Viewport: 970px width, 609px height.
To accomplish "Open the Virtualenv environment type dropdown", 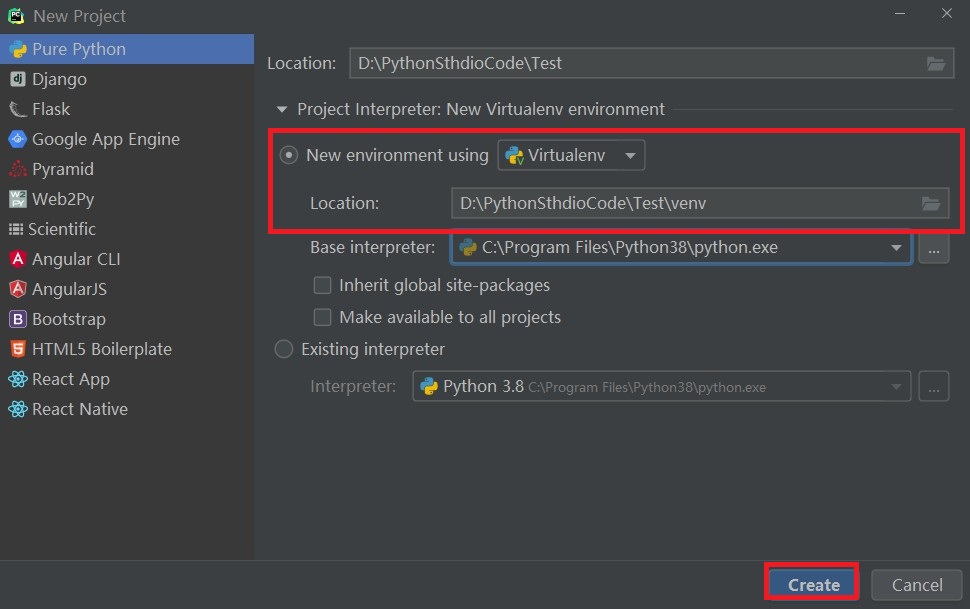I will click(571, 155).
